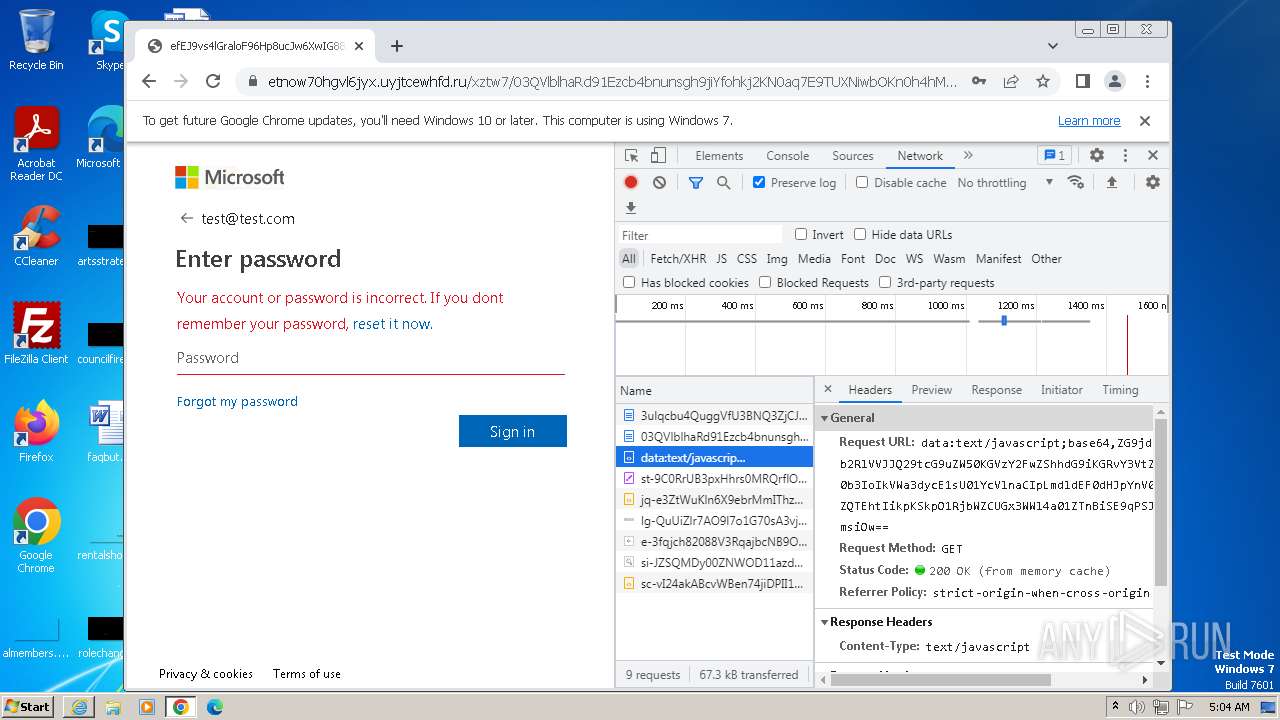This screenshot has width=1280, height=720.
Task: Bookmark this page with star icon
Action: 1043,81
